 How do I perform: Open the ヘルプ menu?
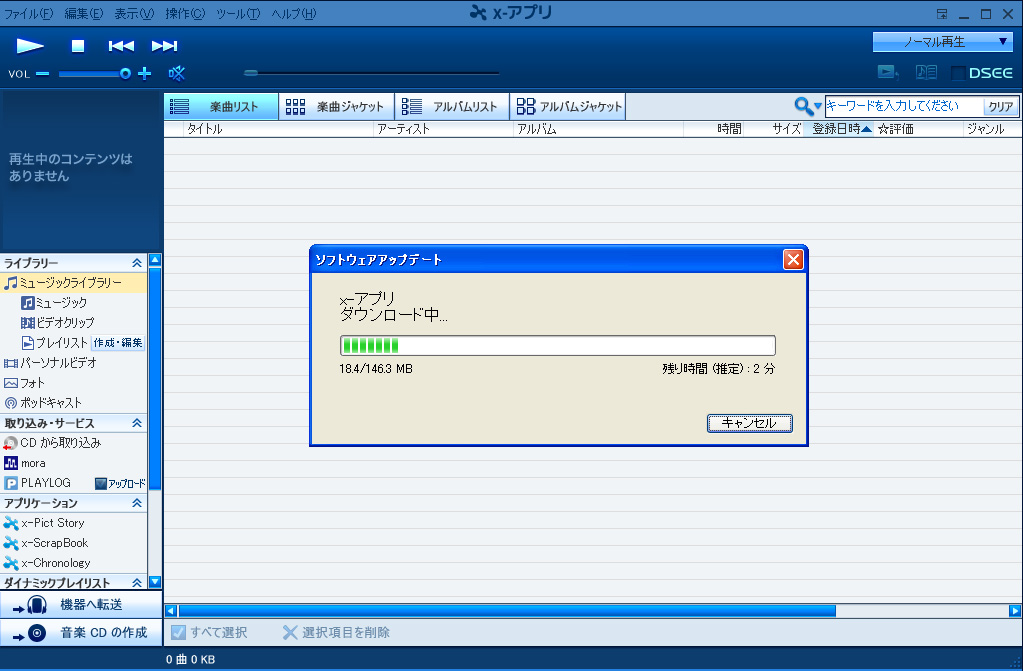(294, 14)
